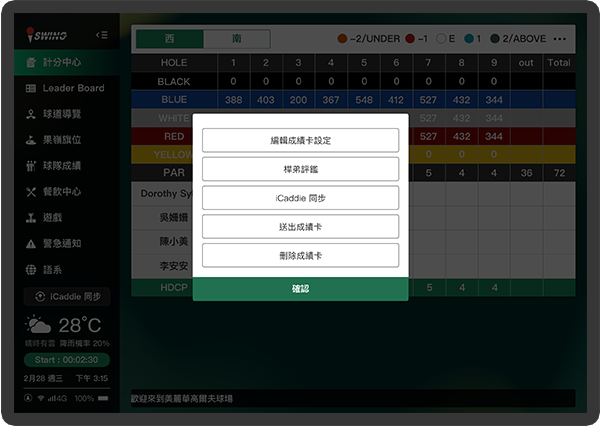The image size is (601, 426).
Task: Open the 遊戲 games icon
Action: (x=31, y=218)
